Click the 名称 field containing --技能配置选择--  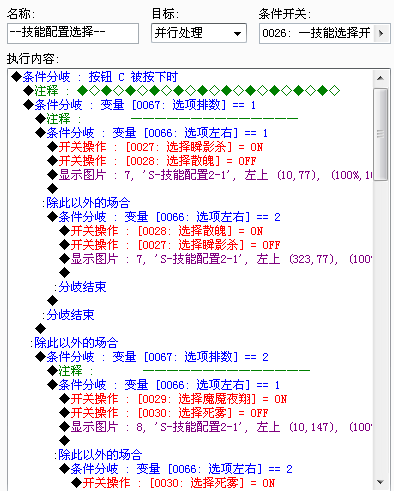[x=73, y=33]
